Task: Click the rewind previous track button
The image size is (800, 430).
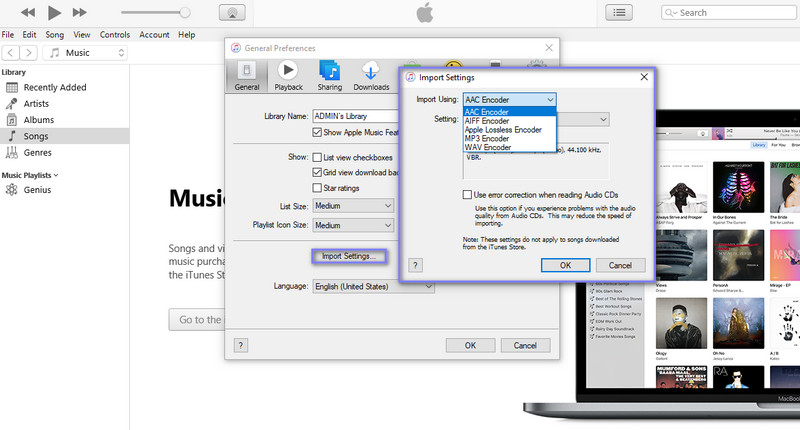Action: pyautogui.click(x=28, y=13)
